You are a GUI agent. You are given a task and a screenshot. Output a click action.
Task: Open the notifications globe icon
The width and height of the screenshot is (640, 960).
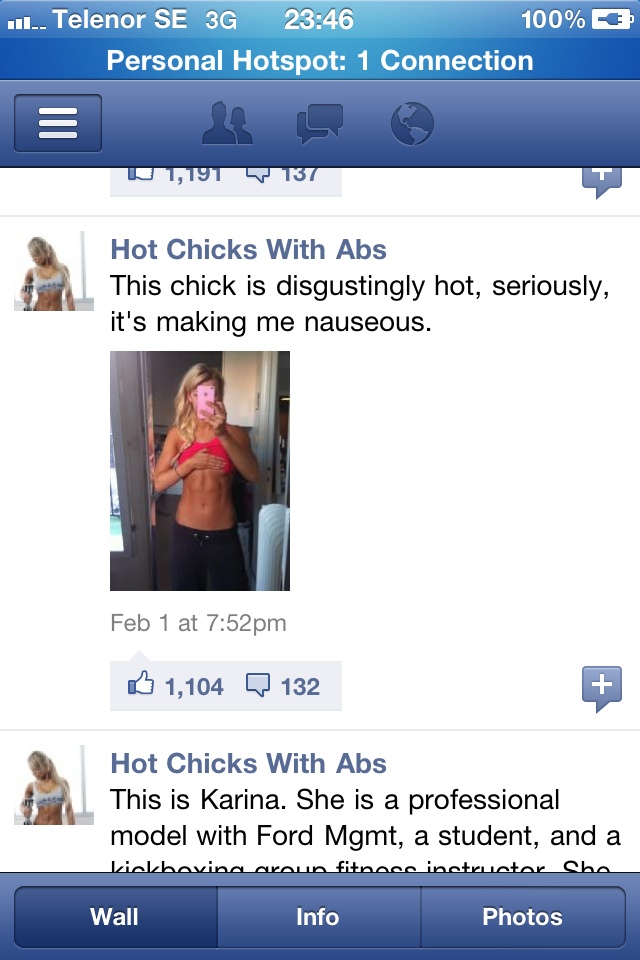[412, 124]
